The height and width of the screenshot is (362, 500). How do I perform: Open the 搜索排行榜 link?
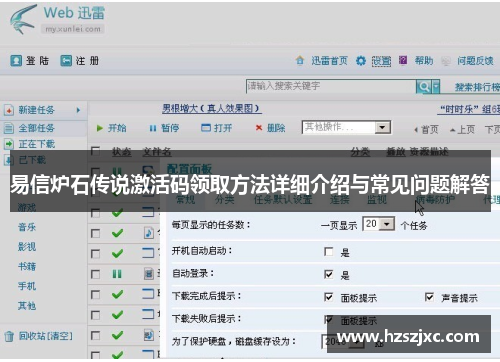[x=477, y=87]
